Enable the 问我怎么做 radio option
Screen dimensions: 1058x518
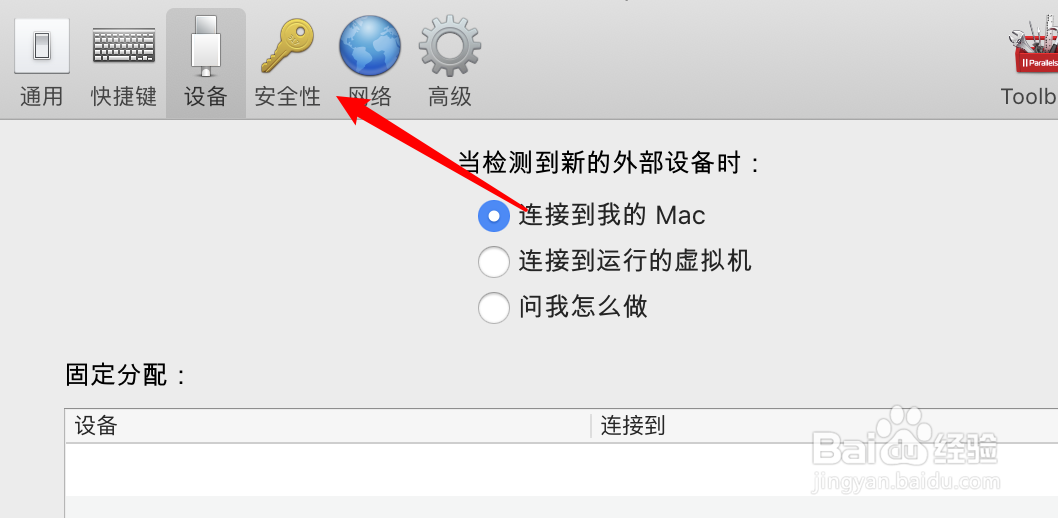pyautogui.click(x=493, y=308)
